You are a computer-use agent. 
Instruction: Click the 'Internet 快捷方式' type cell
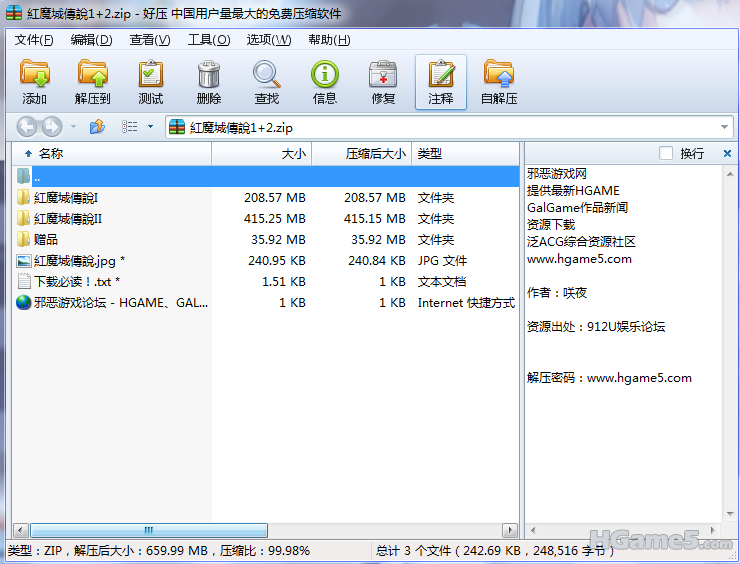tap(466, 303)
